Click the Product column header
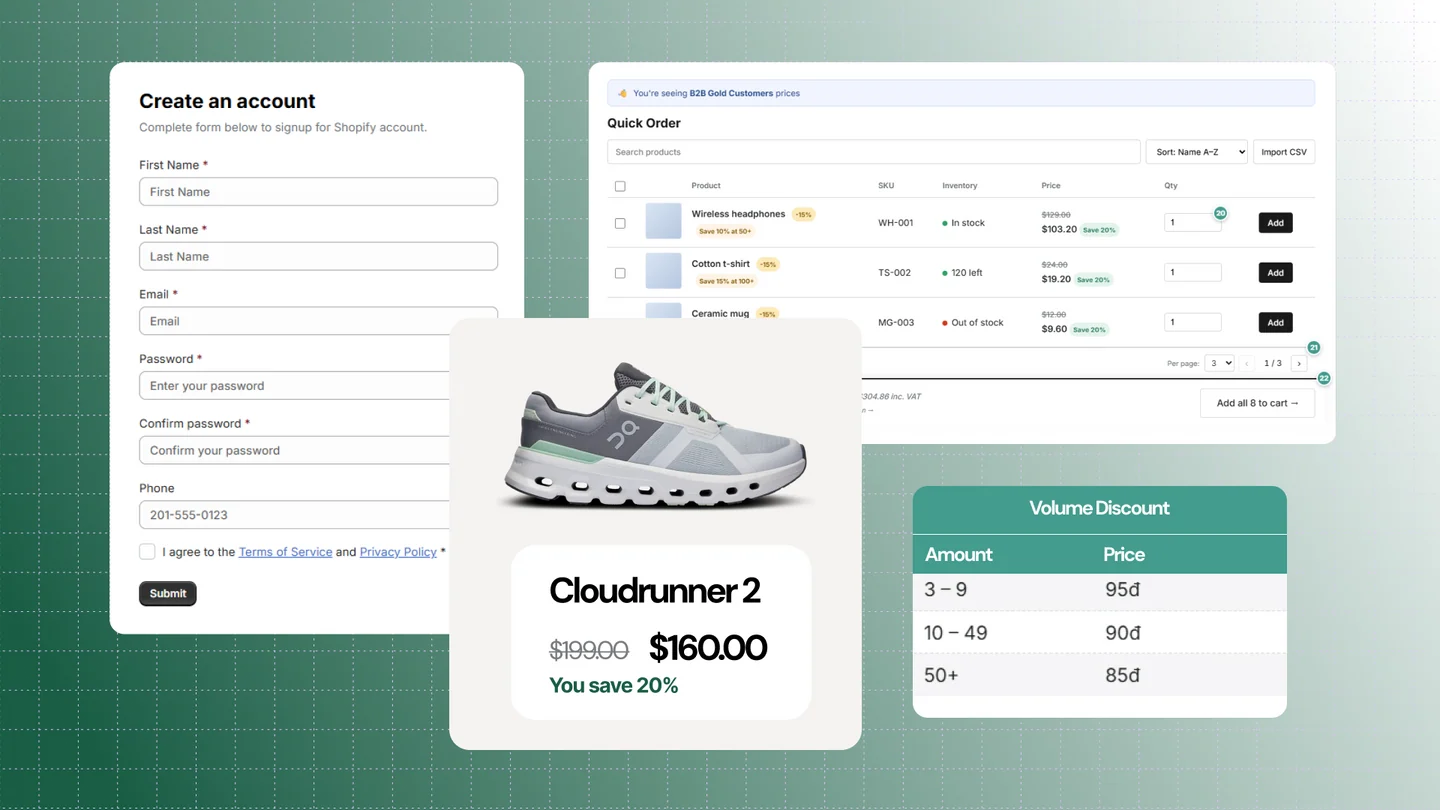Screen dimensions: 1440x810 pyautogui.click(x=706, y=186)
